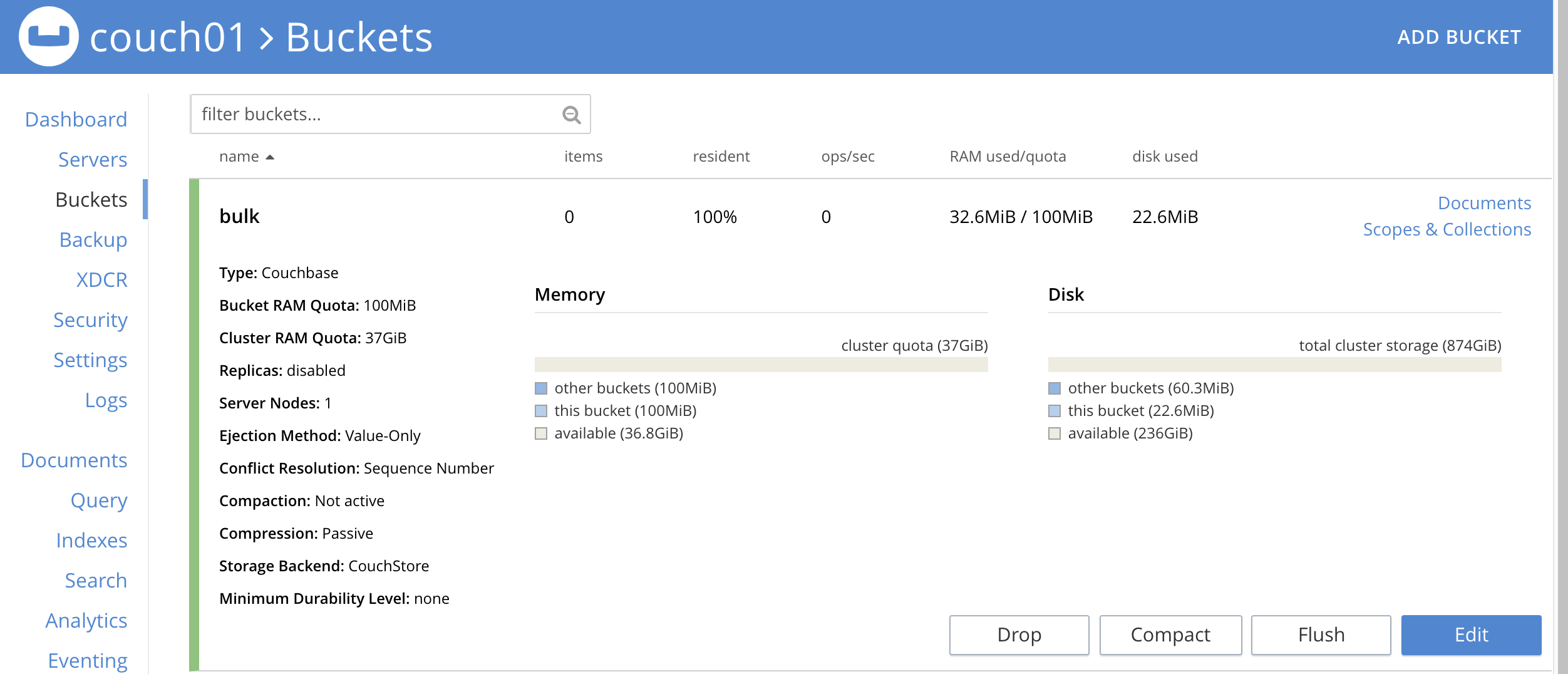Open Documents link for bulk bucket
Image resolution: width=1568 pixels, height=674 pixels.
point(1484,203)
